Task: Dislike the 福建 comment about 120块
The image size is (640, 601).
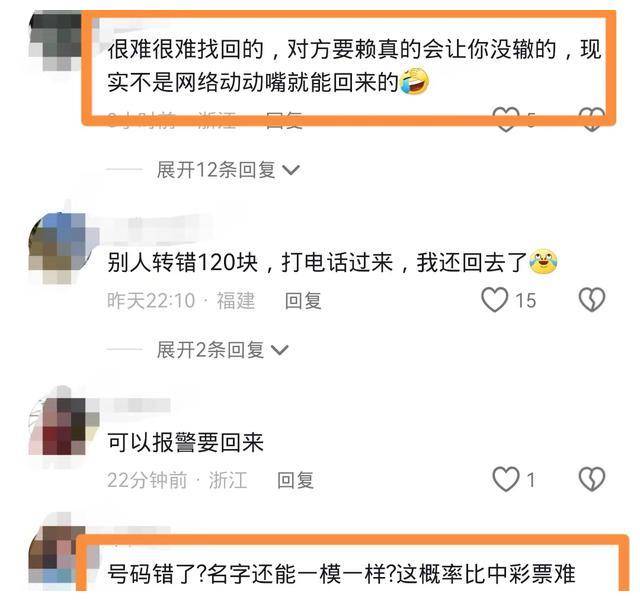Action: click(x=592, y=300)
